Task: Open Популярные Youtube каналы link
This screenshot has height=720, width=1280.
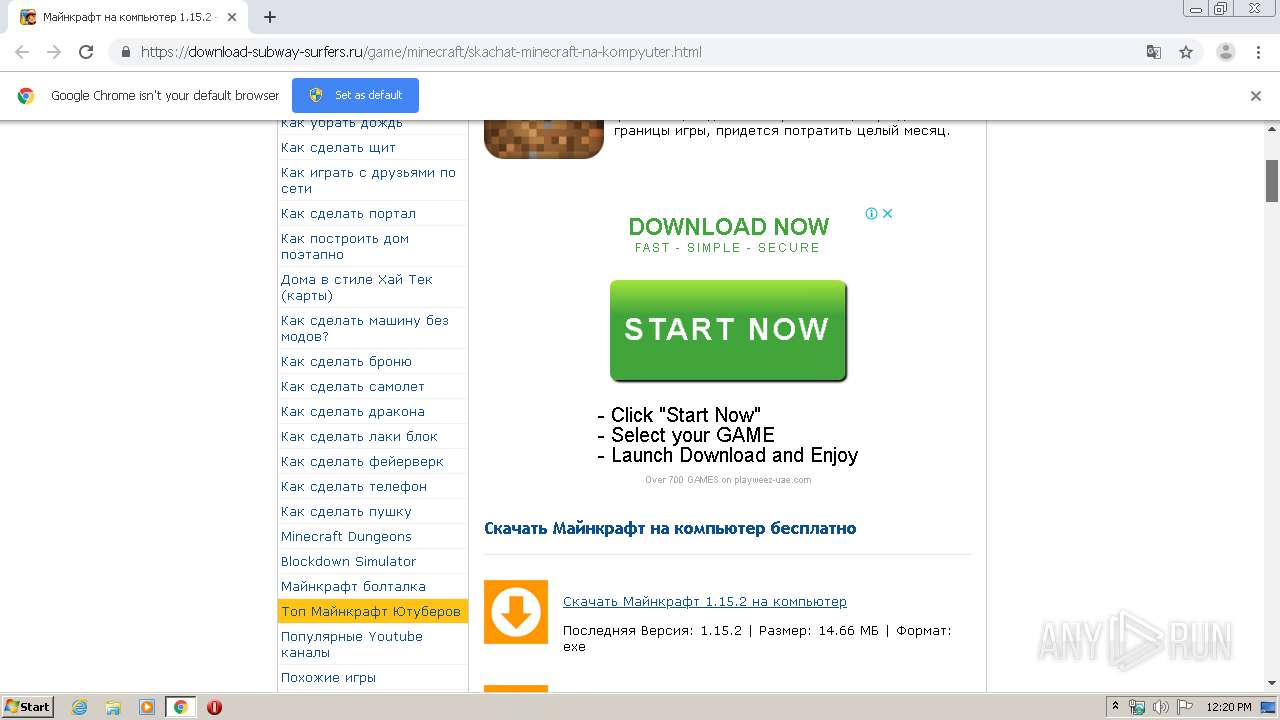Action: click(352, 644)
